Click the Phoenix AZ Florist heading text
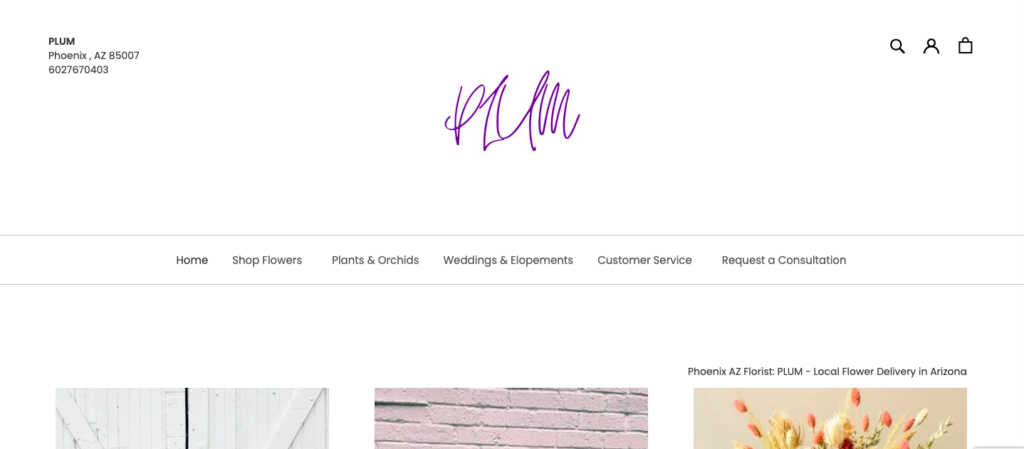This screenshot has height=449, width=1024. (x=827, y=371)
